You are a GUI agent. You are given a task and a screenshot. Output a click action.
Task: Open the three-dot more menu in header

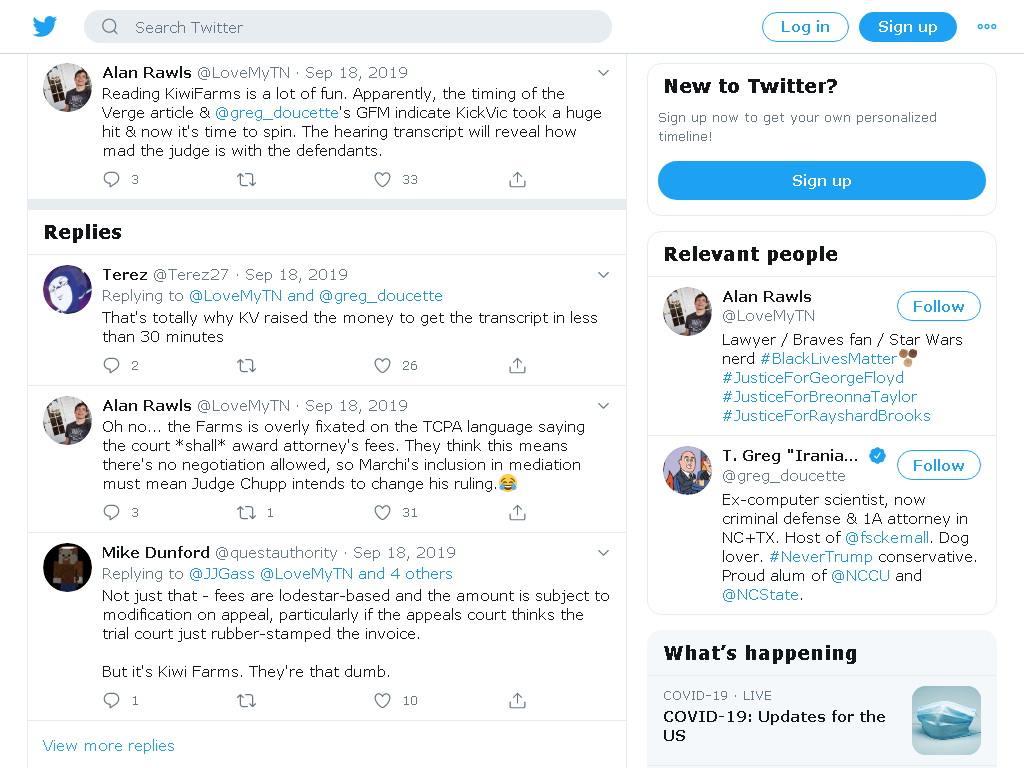987,27
